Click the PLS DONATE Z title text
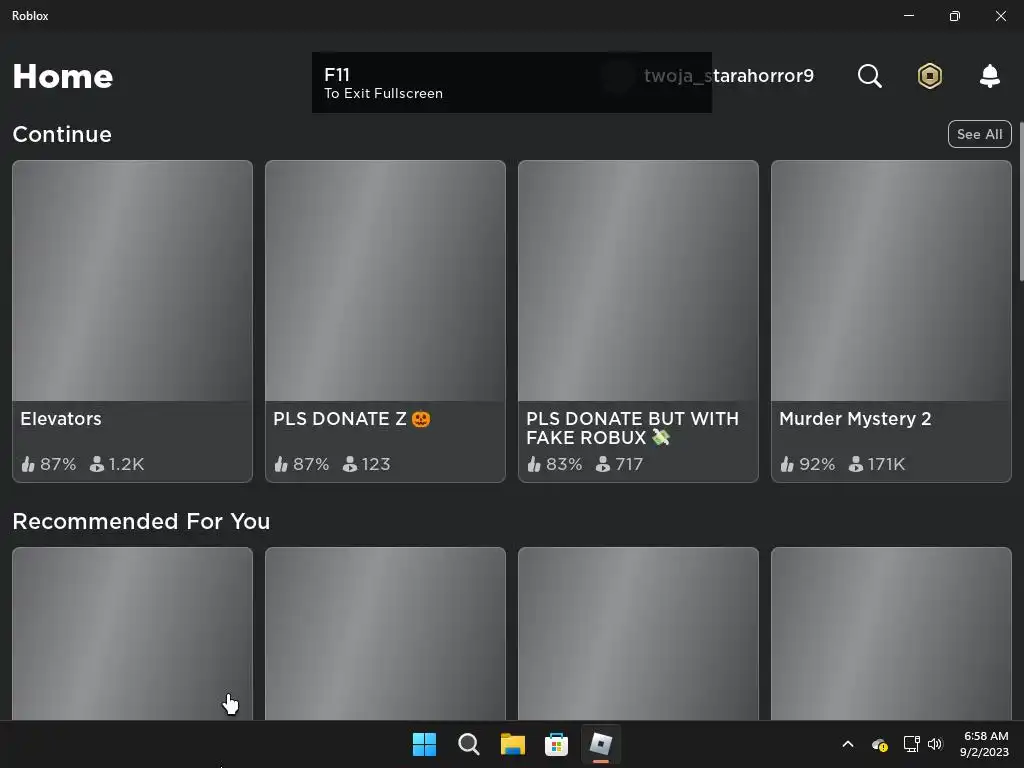 point(351,419)
